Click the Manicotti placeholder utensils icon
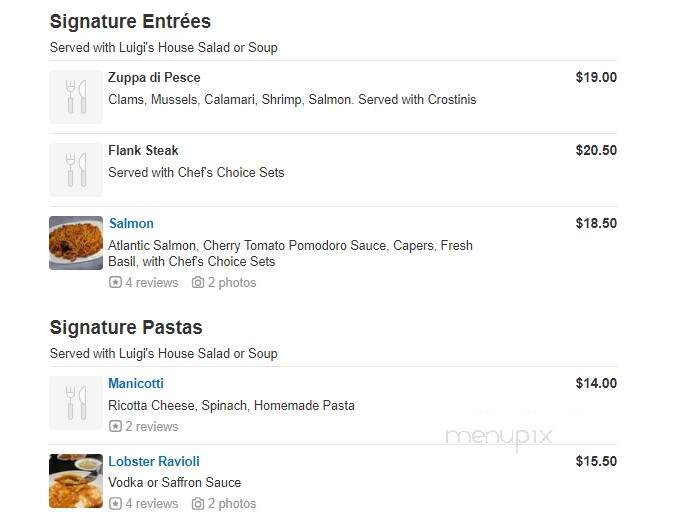 [76, 403]
